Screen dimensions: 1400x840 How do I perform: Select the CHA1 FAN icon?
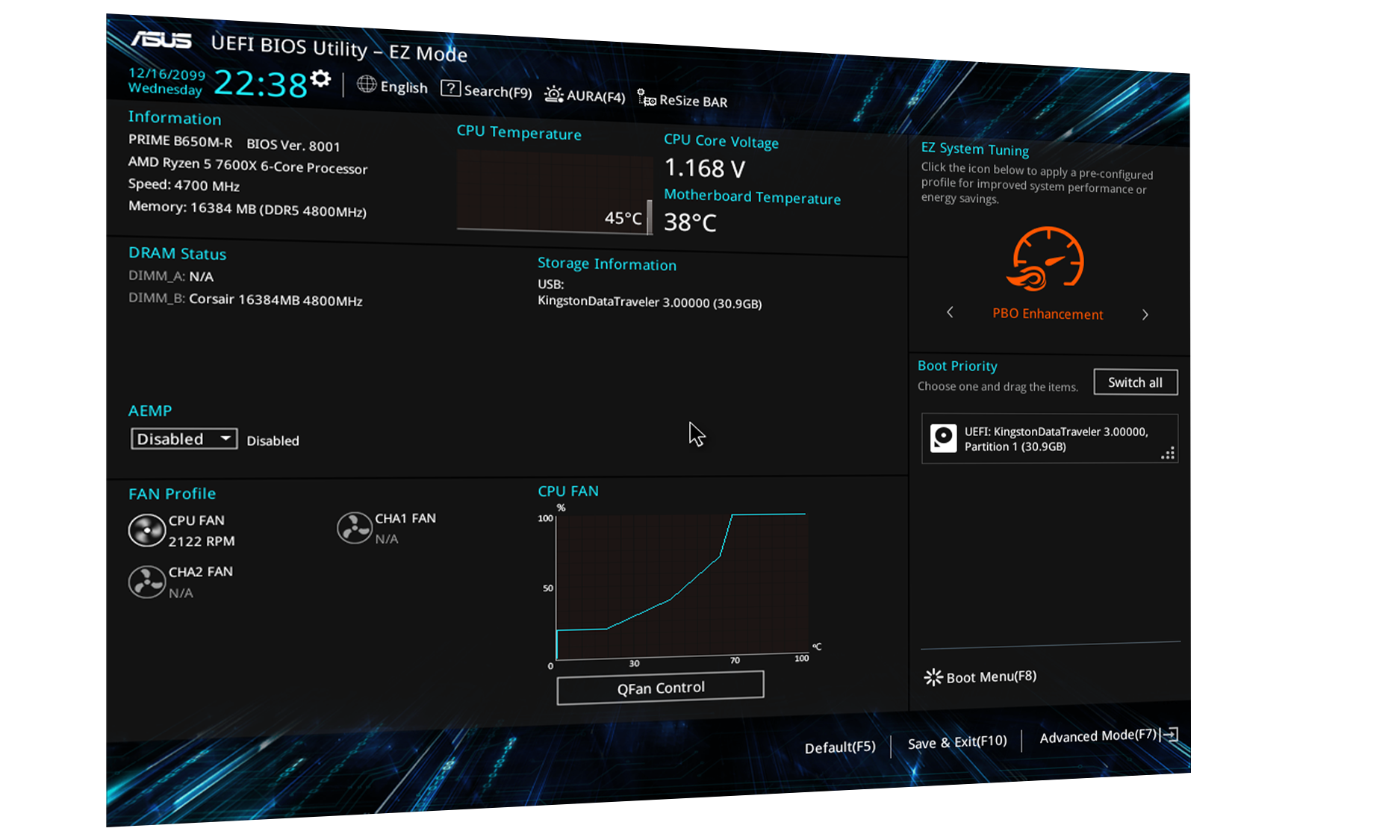click(x=355, y=528)
